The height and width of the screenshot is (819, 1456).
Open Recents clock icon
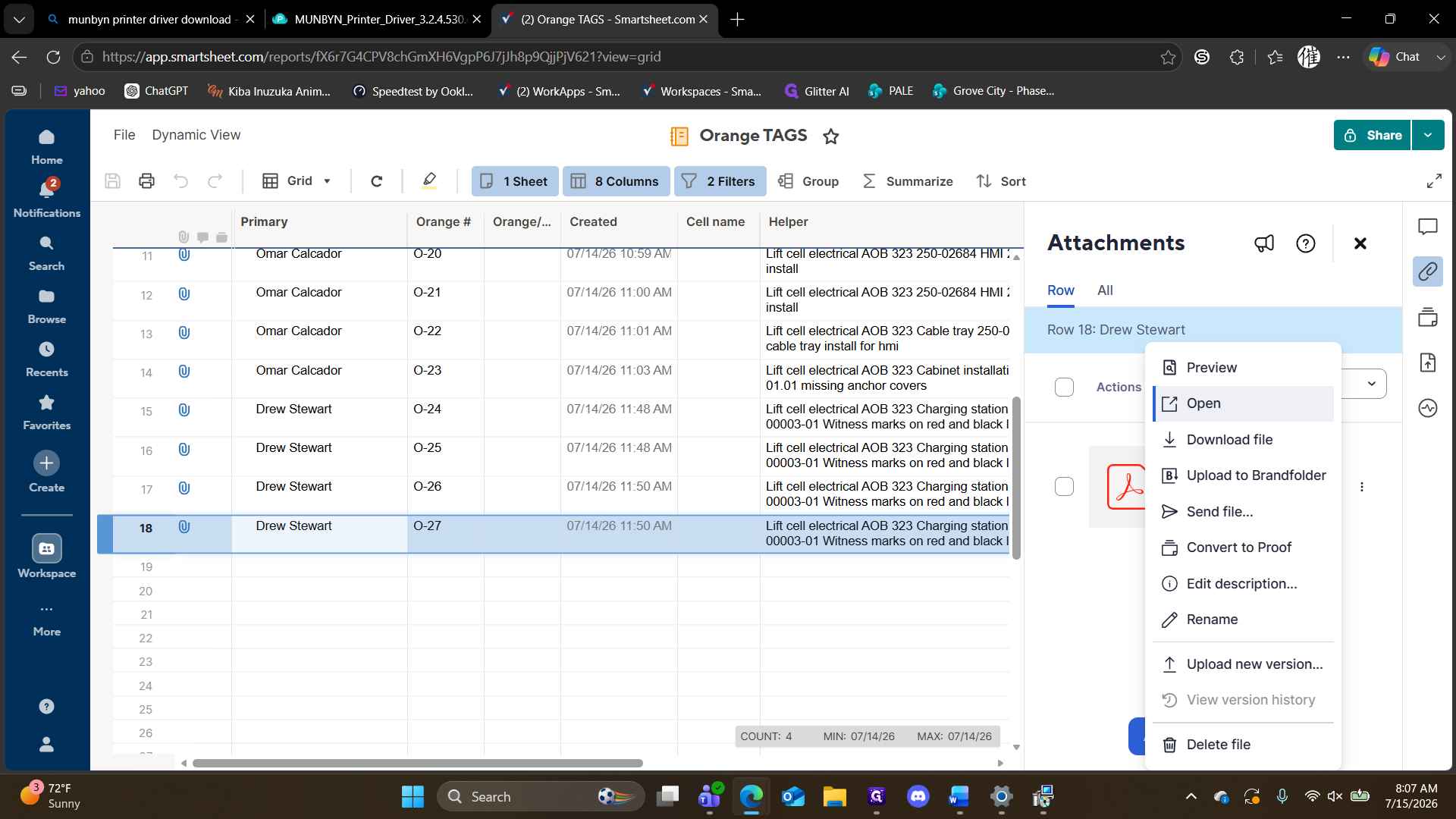click(x=47, y=359)
